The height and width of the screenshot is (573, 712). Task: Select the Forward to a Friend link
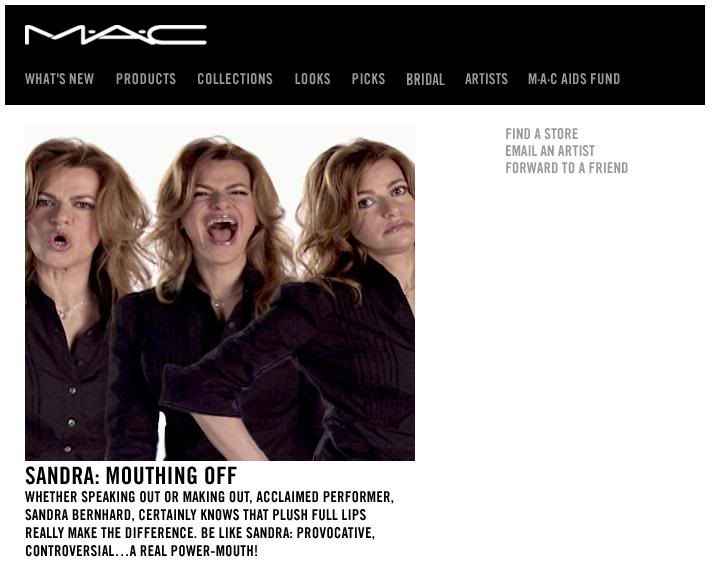tap(567, 168)
